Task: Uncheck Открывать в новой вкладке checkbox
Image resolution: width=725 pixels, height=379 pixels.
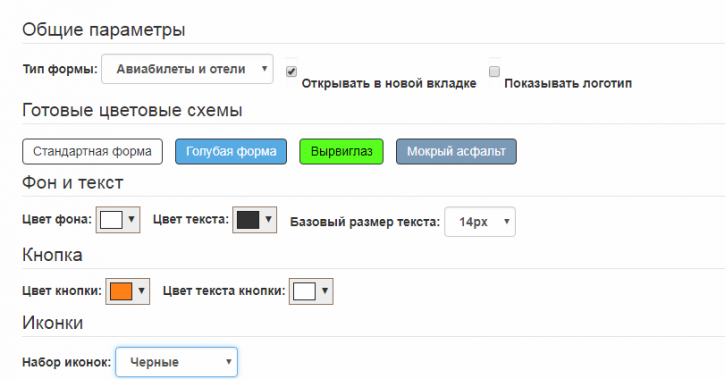Action: coord(291,72)
